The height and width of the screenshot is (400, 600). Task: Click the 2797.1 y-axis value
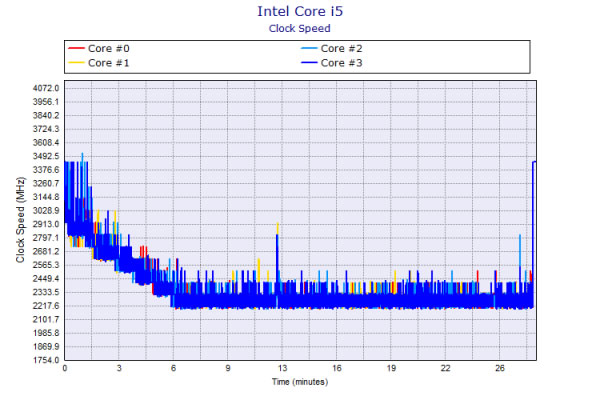click(46, 238)
